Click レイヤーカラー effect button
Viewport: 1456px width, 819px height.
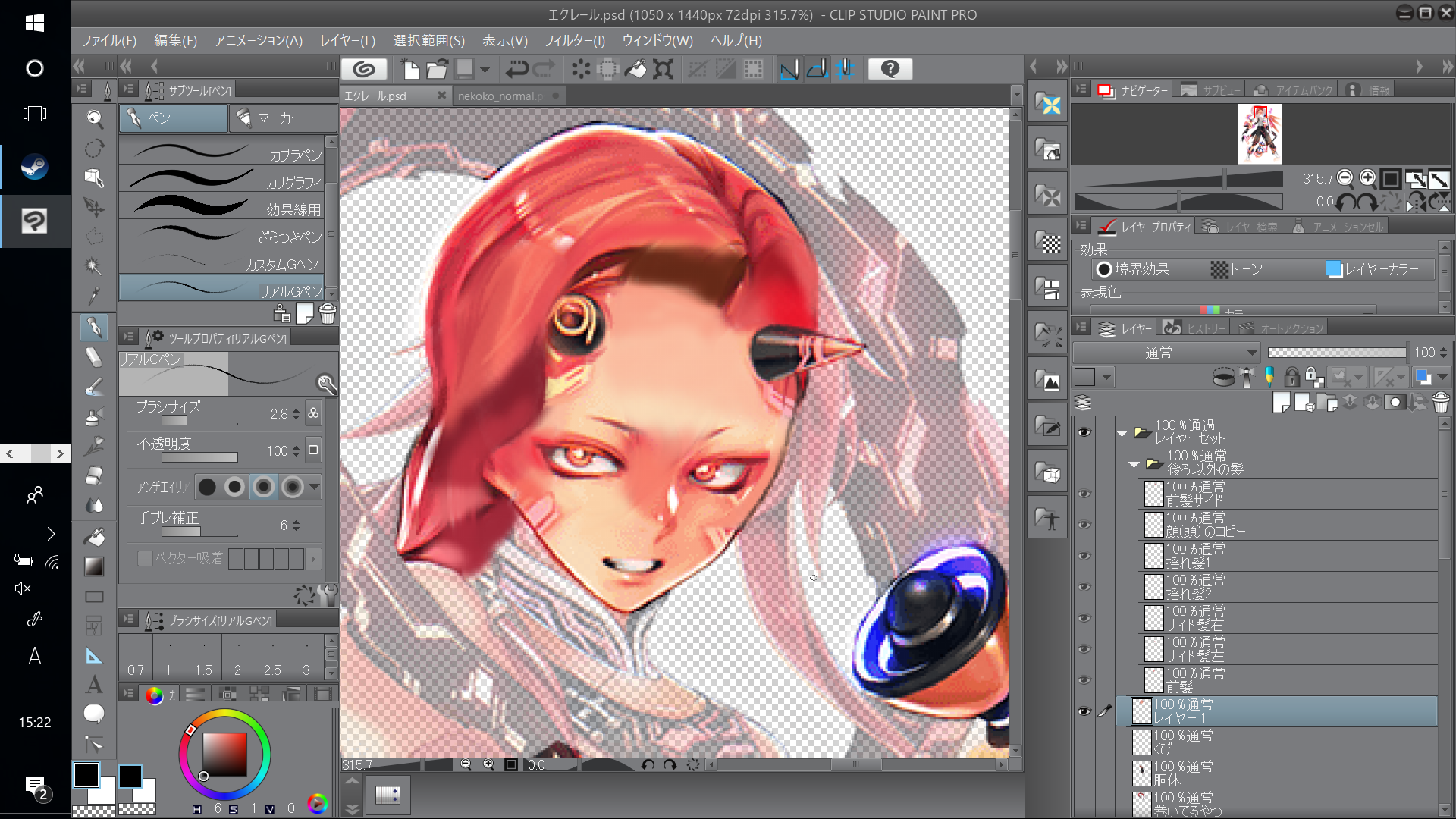tap(1372, 269)
